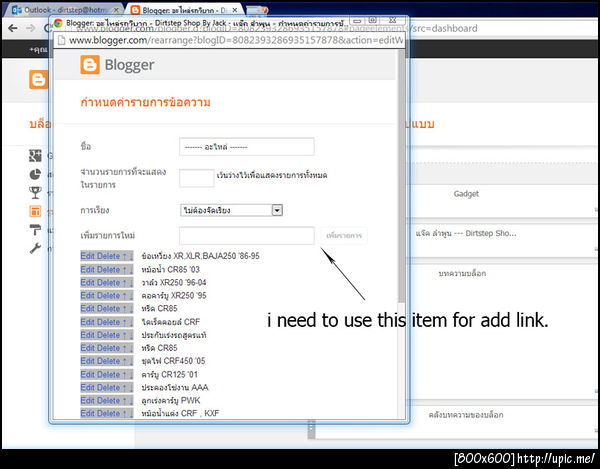
Task: Move the 'หม้อน้ำ CR85 '03' item up
Action: point(124,270)
